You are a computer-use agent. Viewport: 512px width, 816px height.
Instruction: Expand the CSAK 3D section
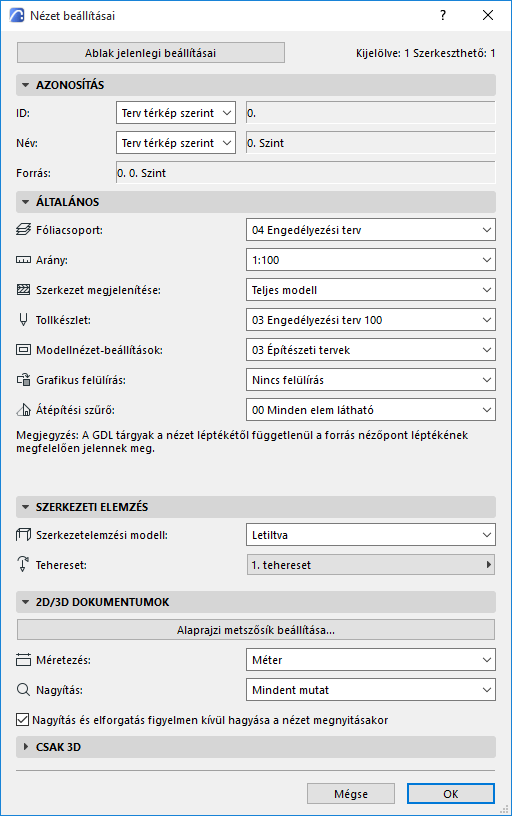[x=25, y=747]
